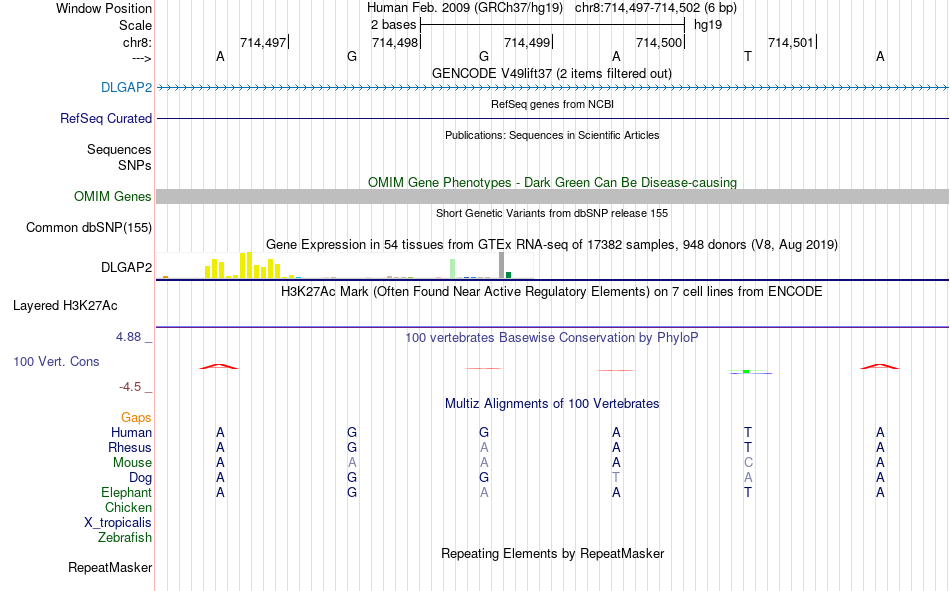The image size is (950, 591).
Task: Click the ---> strand direction arrow label
Action: click(x=141, y=58)
